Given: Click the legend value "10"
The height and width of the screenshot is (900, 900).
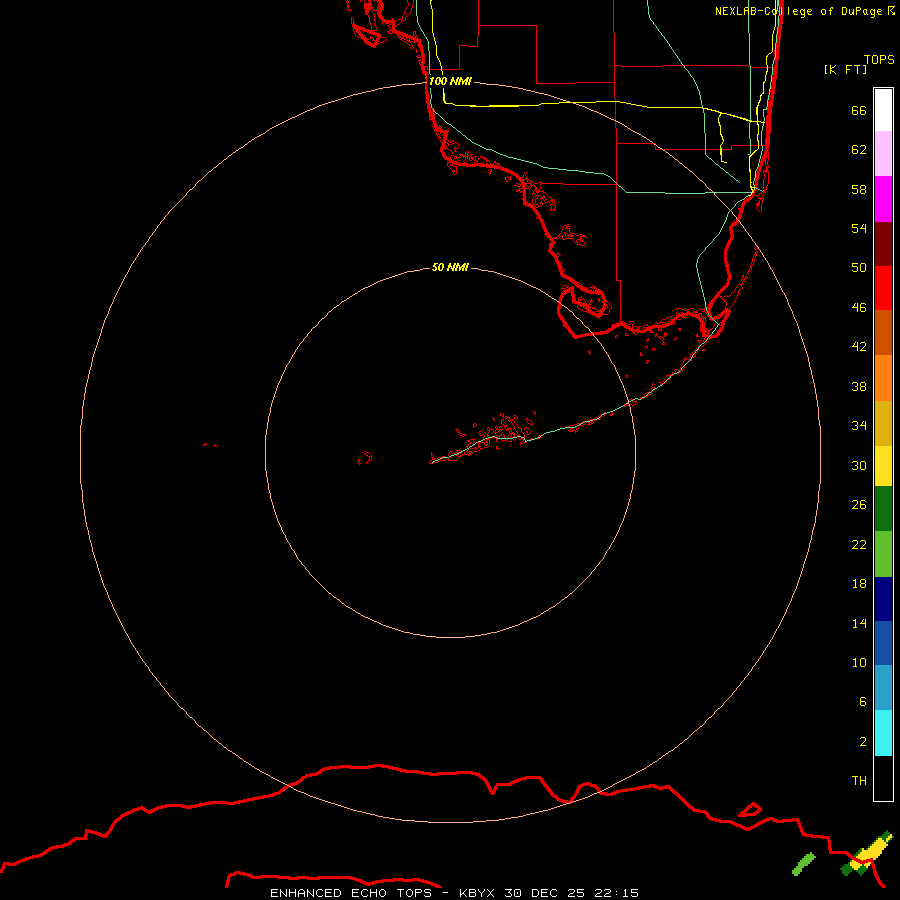Looking at the screenshot, I should [859, 663].
